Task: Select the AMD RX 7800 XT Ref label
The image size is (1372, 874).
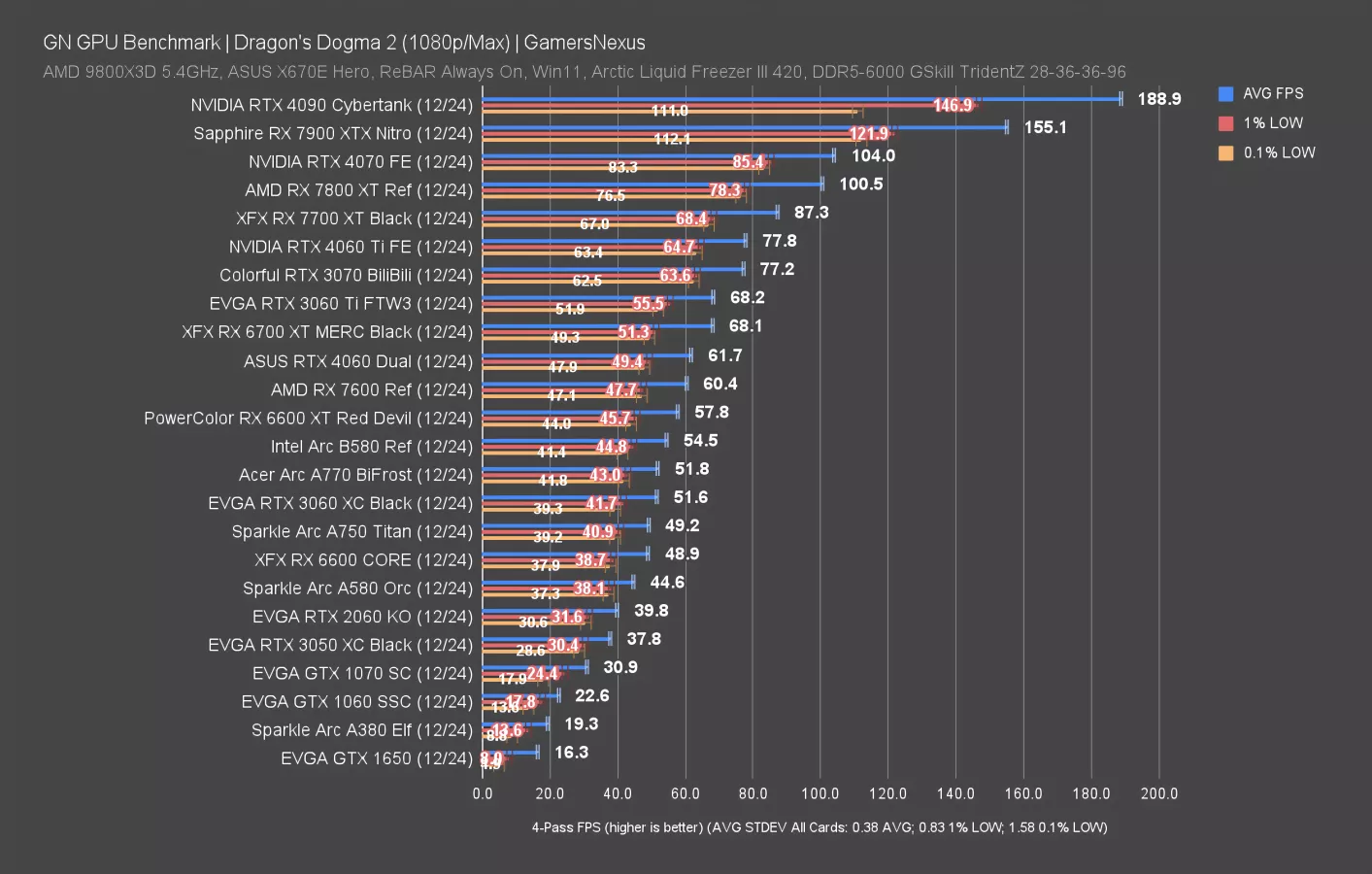Action: (358, 190)
